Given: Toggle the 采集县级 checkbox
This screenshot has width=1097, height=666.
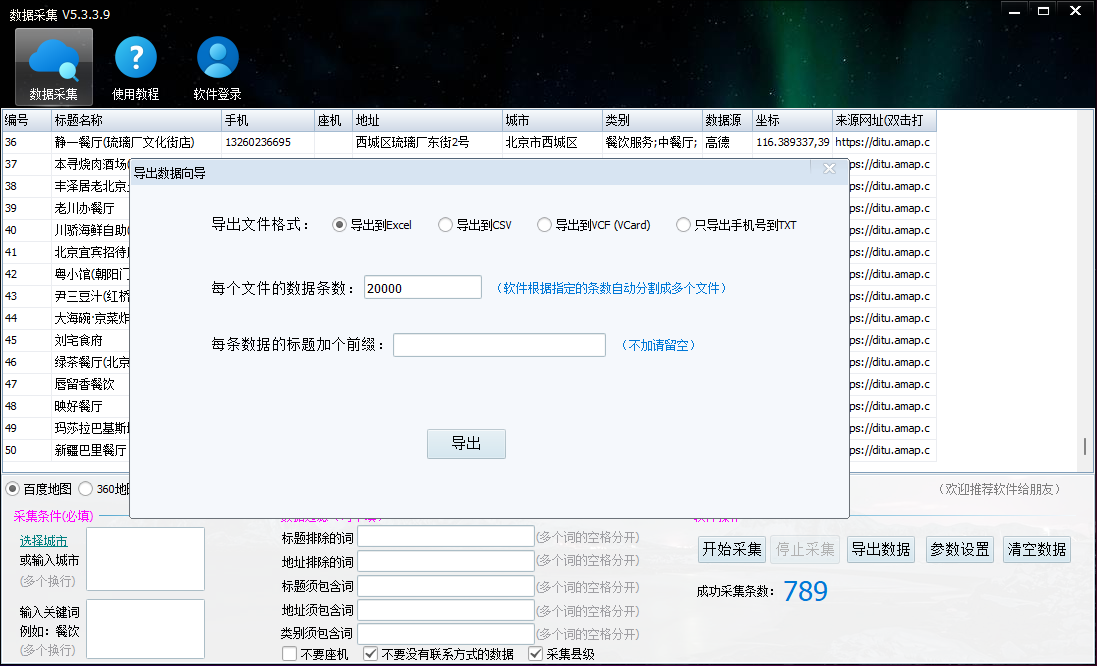Looking at the screenshot, I should pyautogui.click(x=562, y=653).
